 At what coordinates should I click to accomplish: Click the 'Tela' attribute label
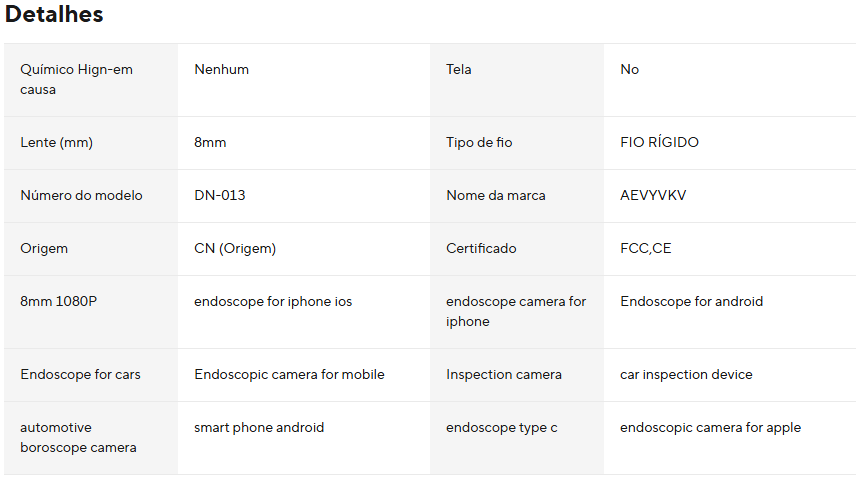point(459,69)
